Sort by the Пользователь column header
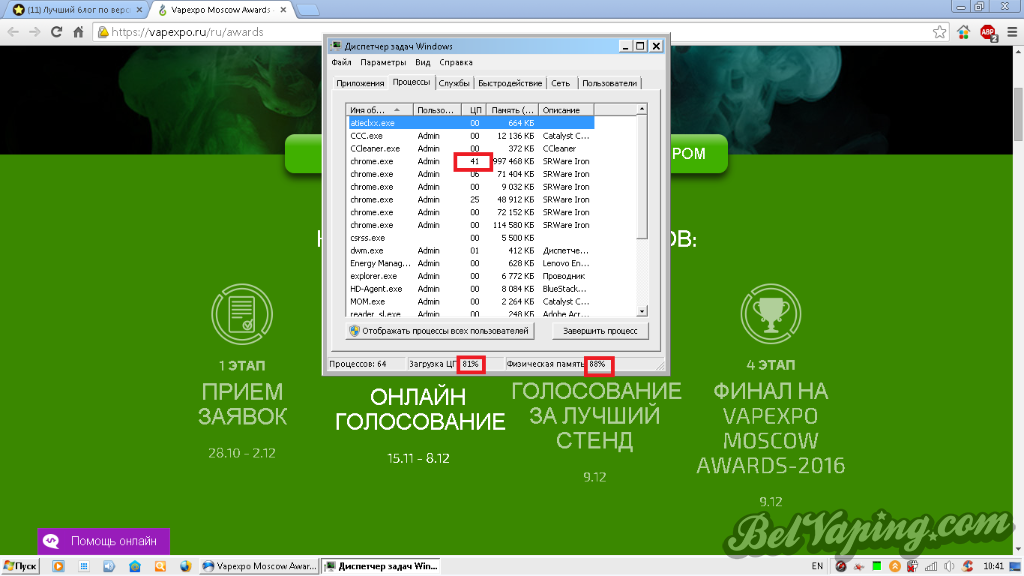The image size is (1024, 576). pos(436,110)
